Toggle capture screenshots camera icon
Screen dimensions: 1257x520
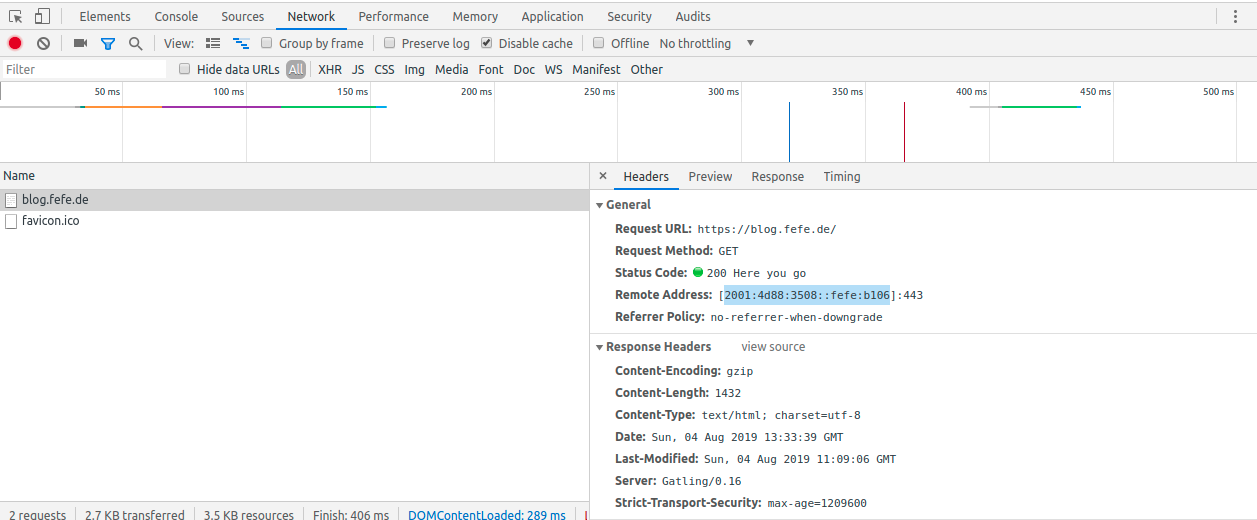[80, 43]
